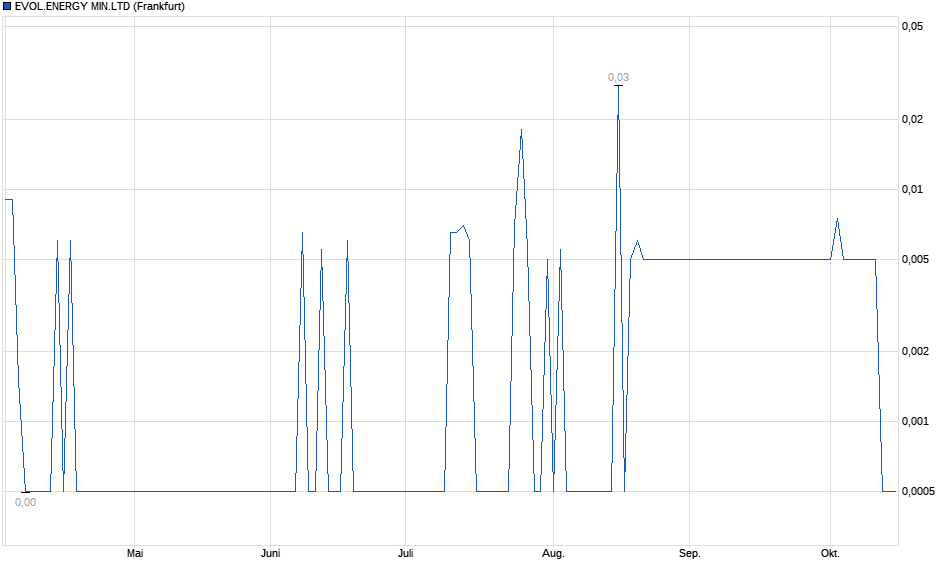940x579 pixels.
Task: Select the Okt. label on the time axis
Action: 830,553
